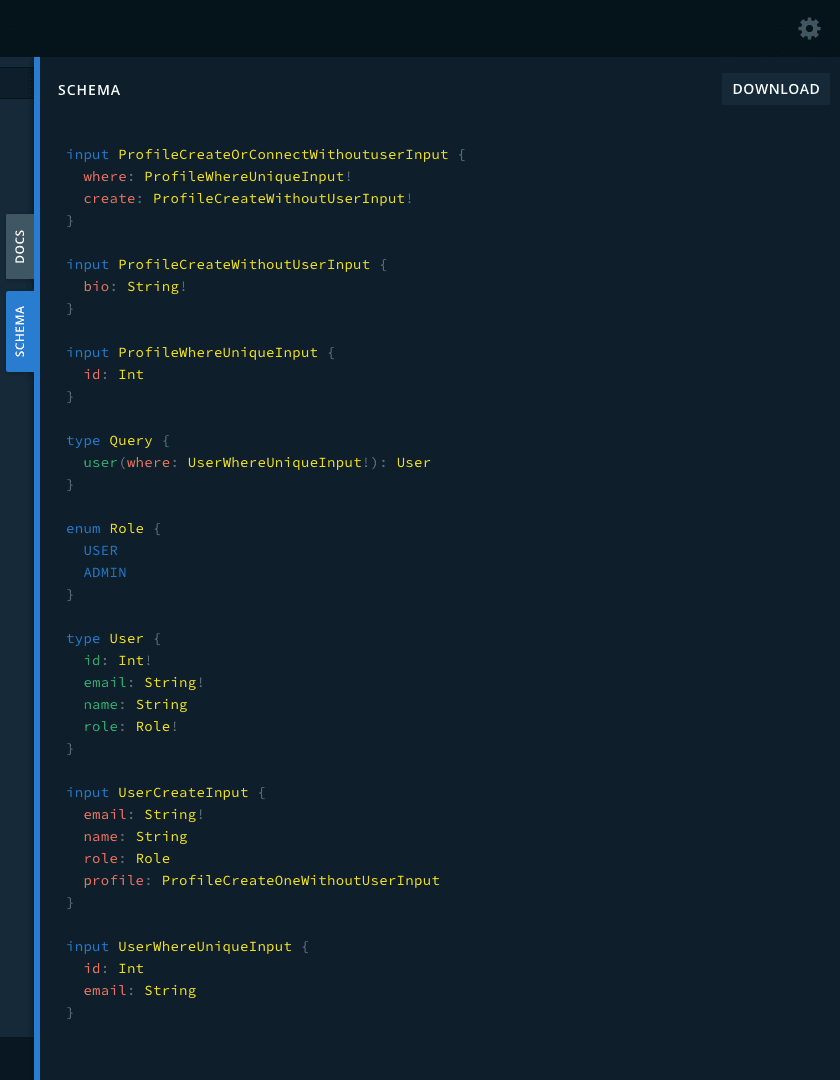Open the settings gear icon
Image resolution: width=840 pixels, height=1080 pixels.
pos(809,28)
